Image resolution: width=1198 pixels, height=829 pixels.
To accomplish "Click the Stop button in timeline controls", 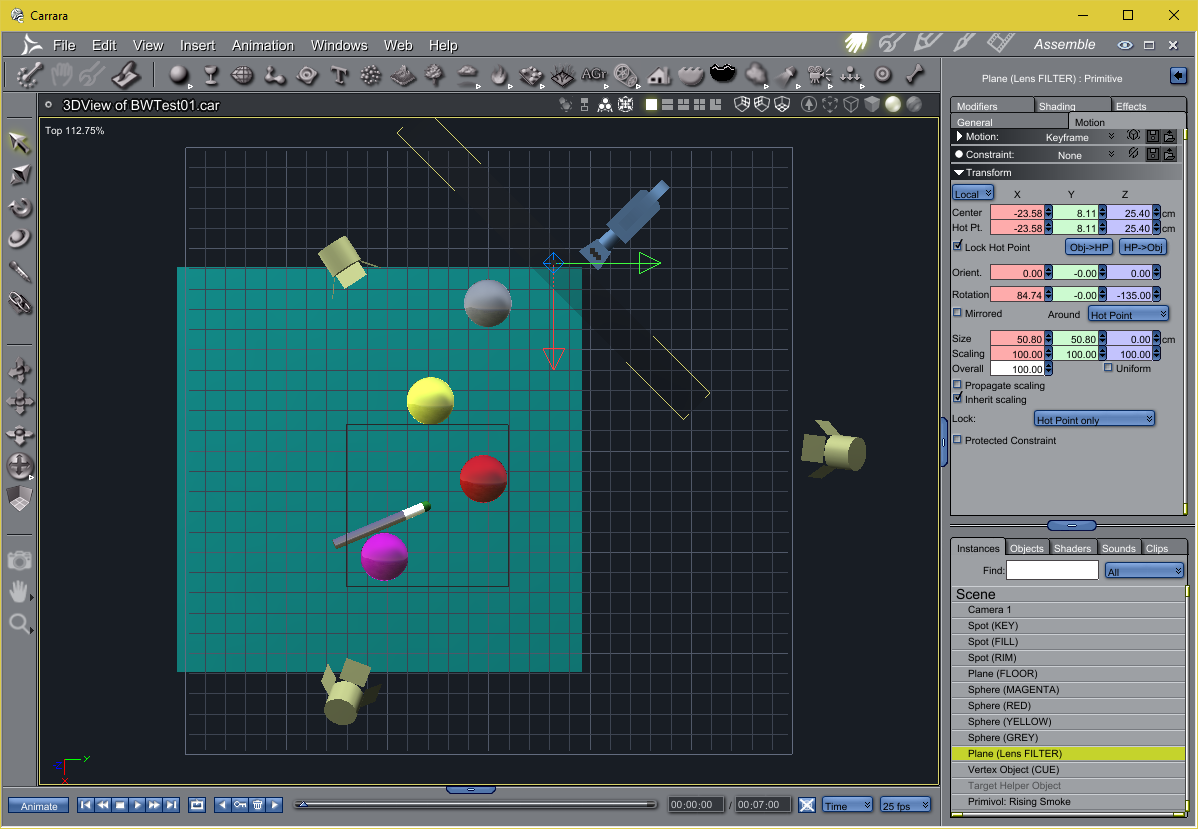I will (120, 805).
